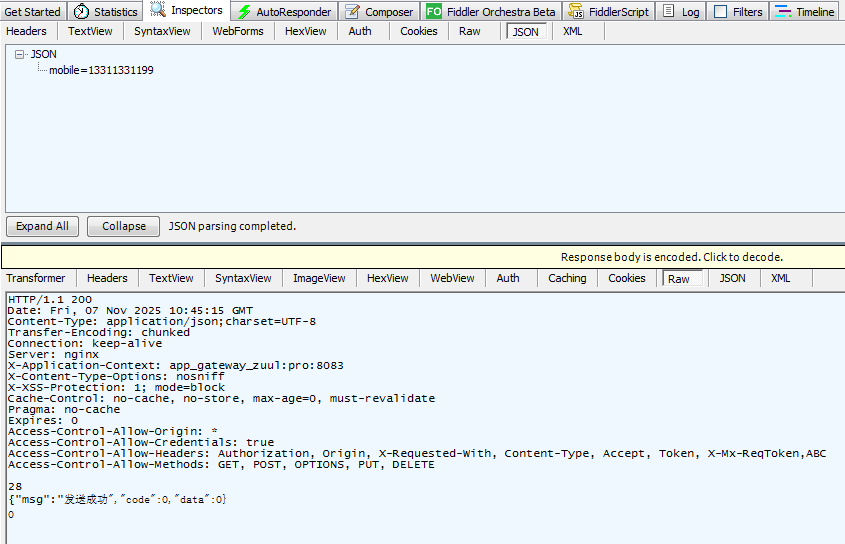
Task: Click the AutoResponder lightning bolt icon
Action: 244,12
